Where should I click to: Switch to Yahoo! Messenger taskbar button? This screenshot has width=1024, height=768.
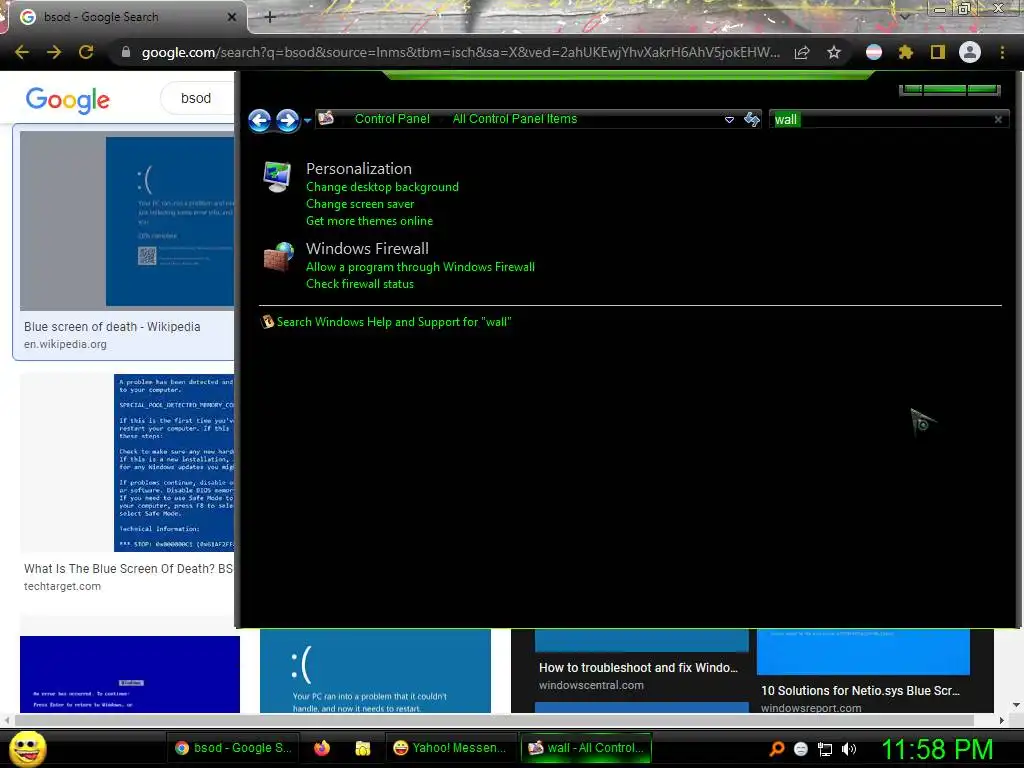click(x=451, y=748)
